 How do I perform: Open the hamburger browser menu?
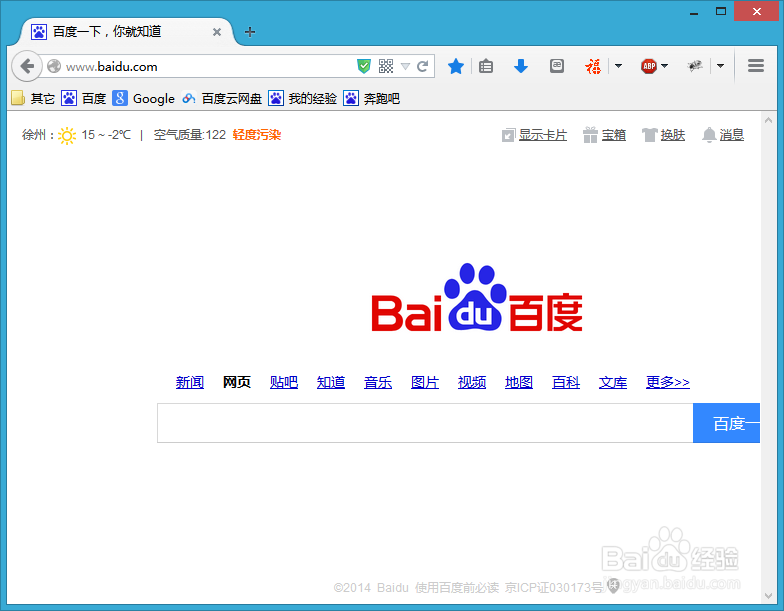pyautogui.click(x=756, y=66)
